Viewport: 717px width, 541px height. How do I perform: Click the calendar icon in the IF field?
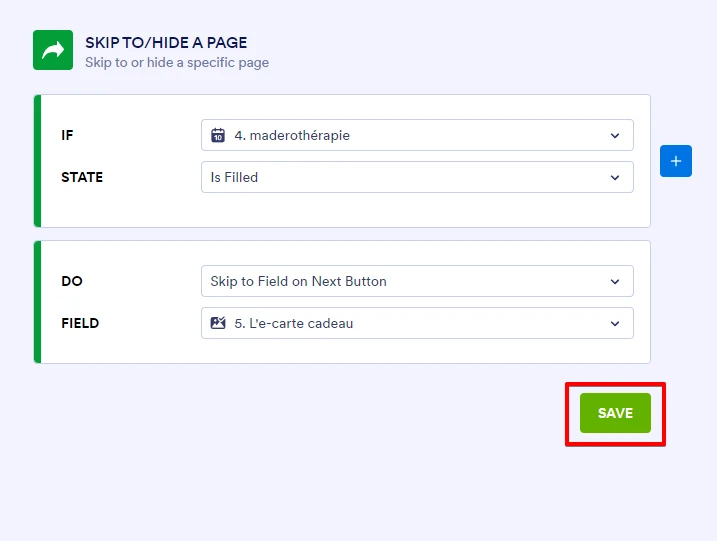[x=218, y=135]
